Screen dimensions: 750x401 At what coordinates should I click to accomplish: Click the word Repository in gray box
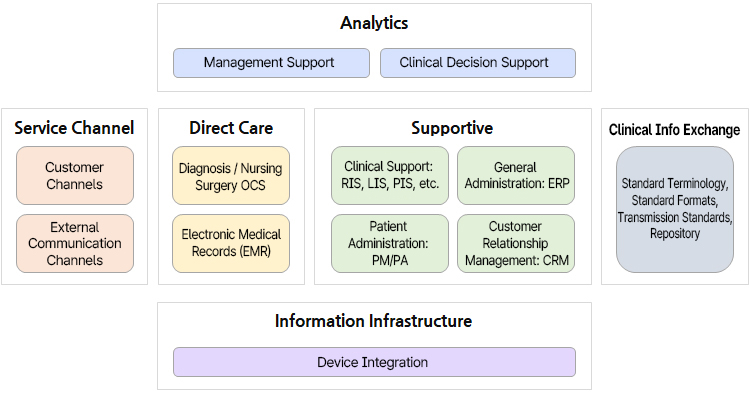[675, 234]
